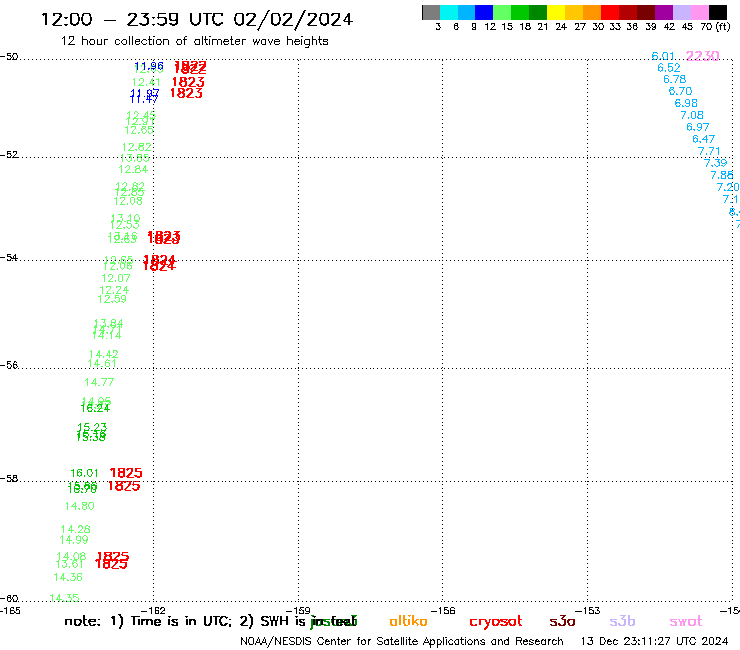Viewport: 740px width, 650px height.
Task: Click the latitude axis label '-56'
Action: pyautogui.click(x=9, y=365)
